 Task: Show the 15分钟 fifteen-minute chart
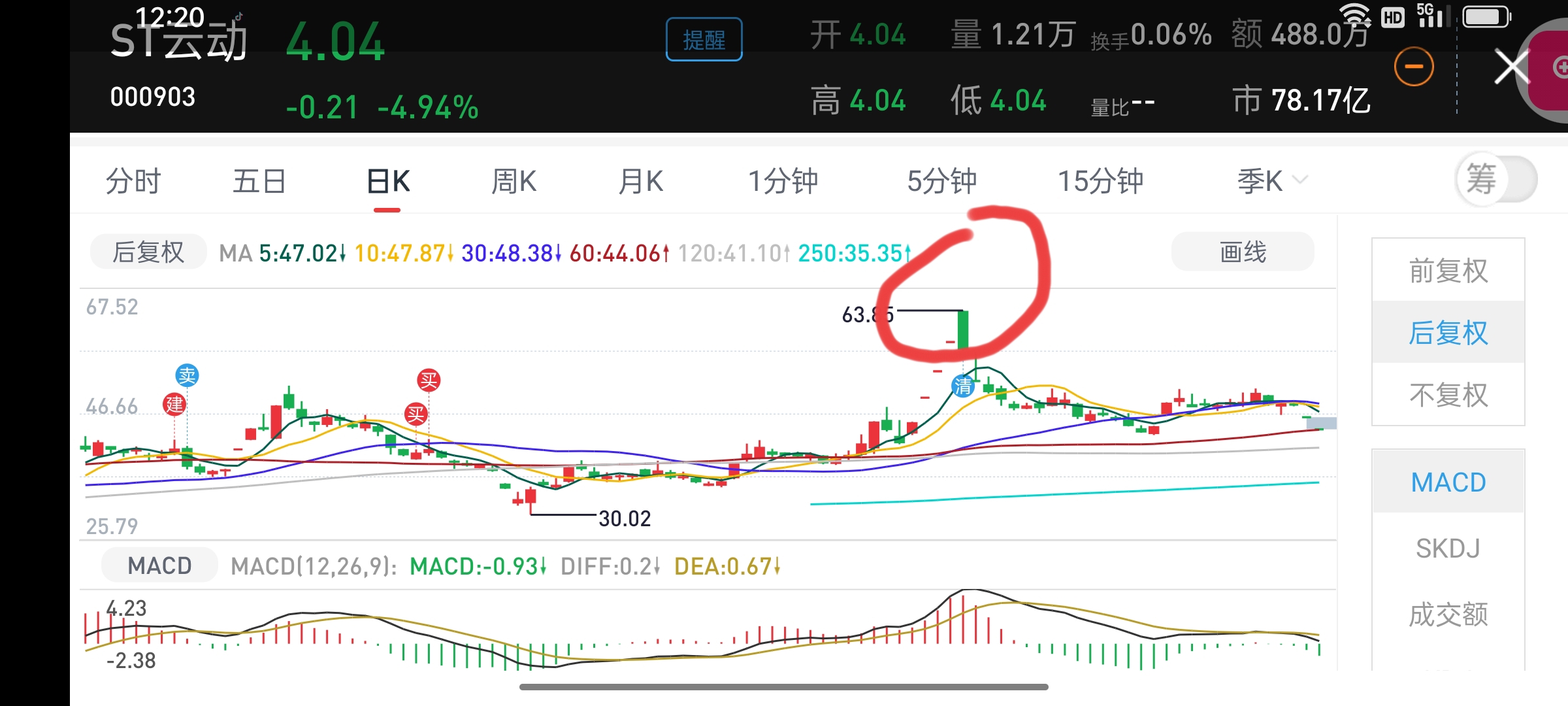pos(1100,181)
